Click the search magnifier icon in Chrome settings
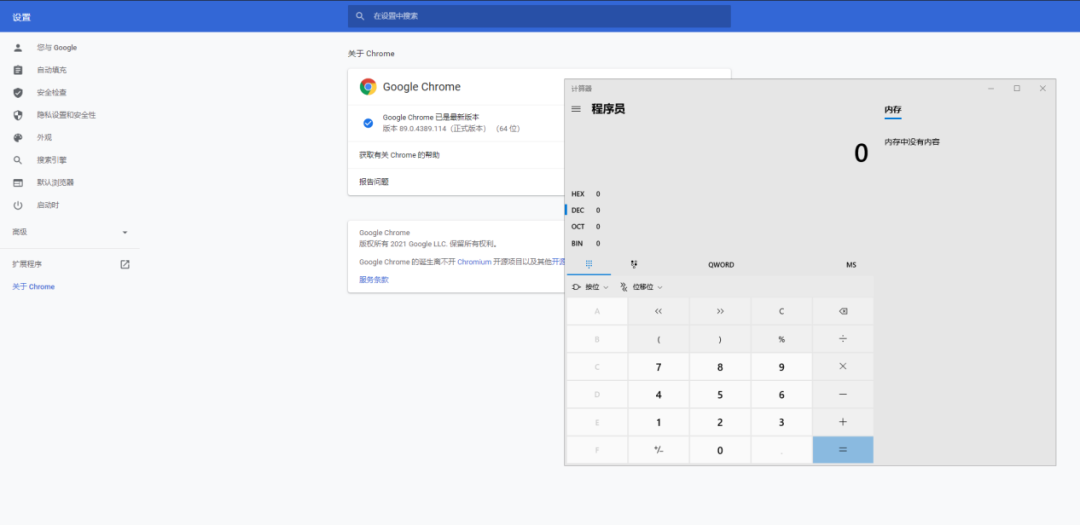This screenshot has width=1080, height=525. pyautogui.click(x=360, y=16)
